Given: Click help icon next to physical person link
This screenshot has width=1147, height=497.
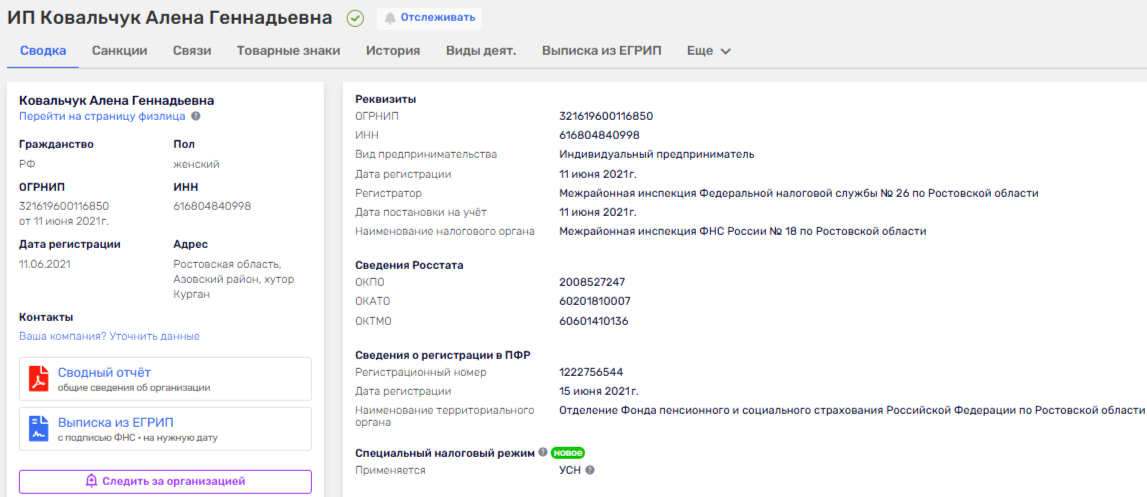Looking at the screenshot, I should [196, 116].
